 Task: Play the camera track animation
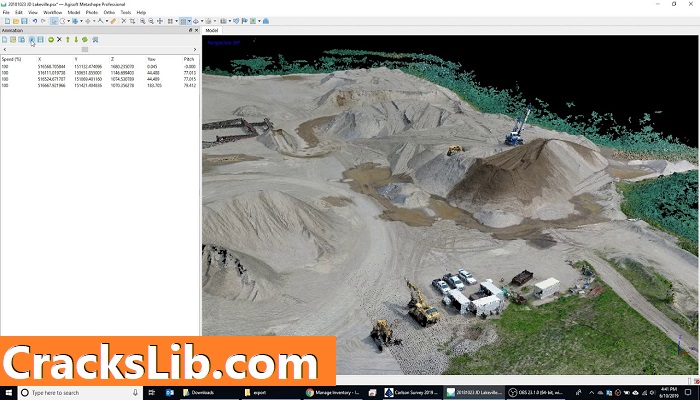coord(32,40)
